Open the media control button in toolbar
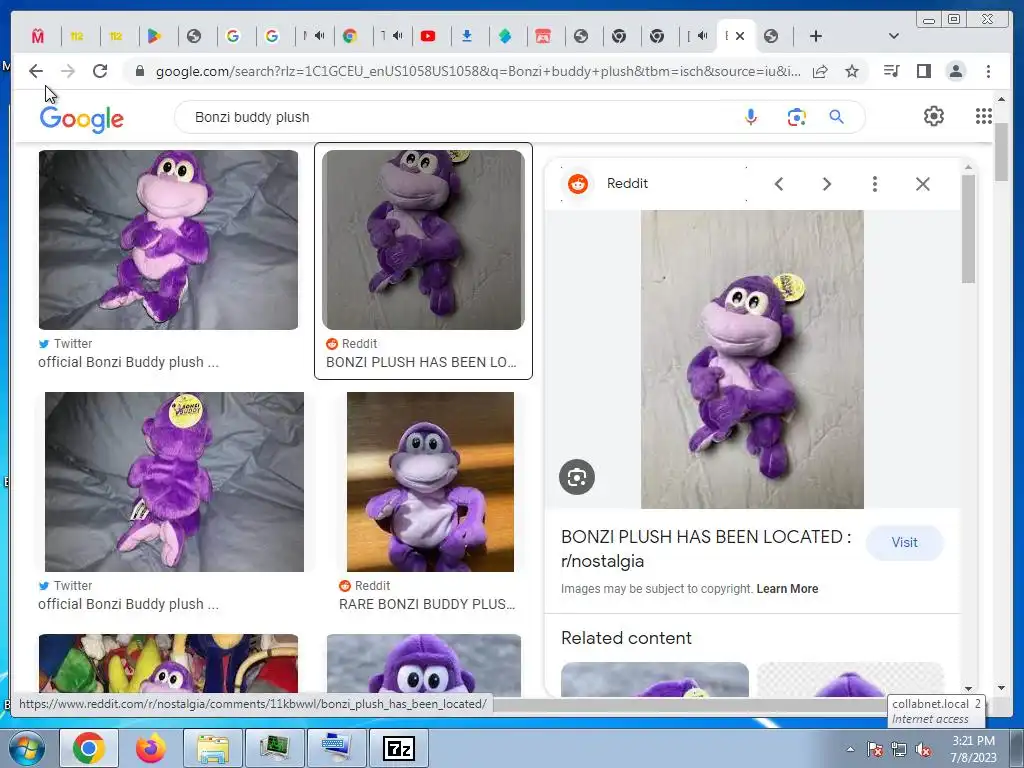The width and height of the screenshot is (1024, 768). [891, 71]
